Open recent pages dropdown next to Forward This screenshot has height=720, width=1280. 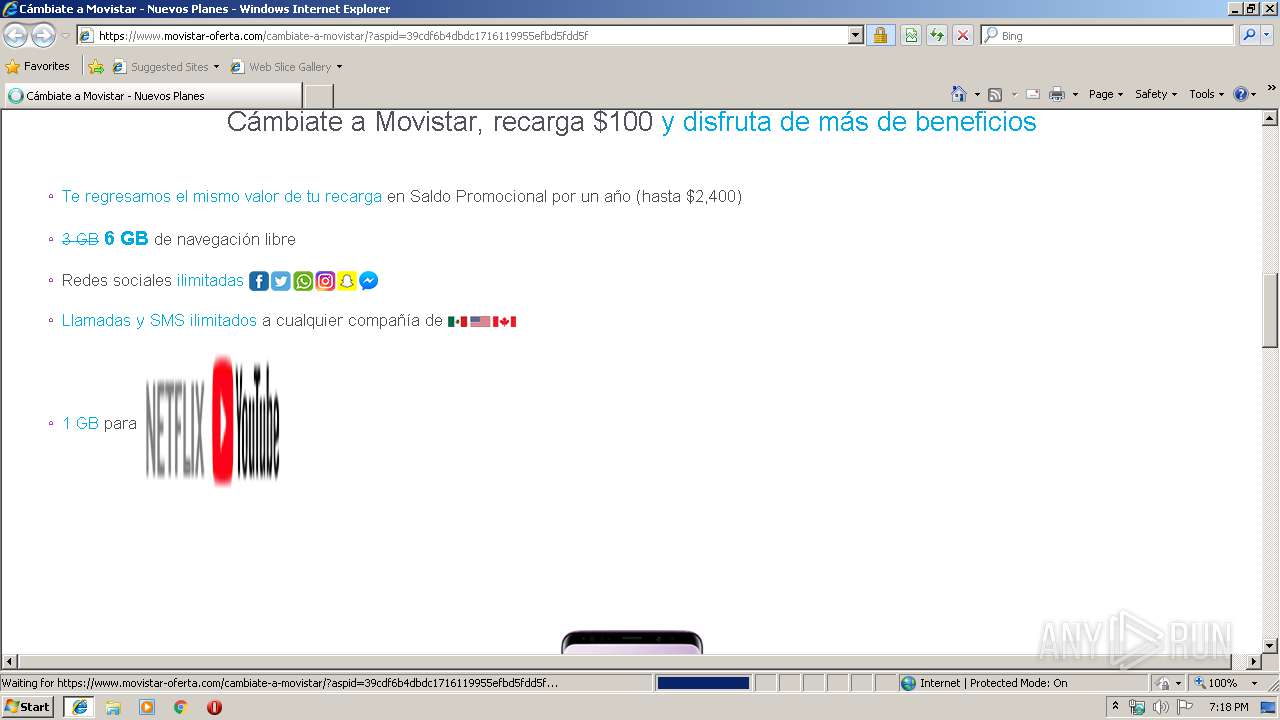coord(65,36)
